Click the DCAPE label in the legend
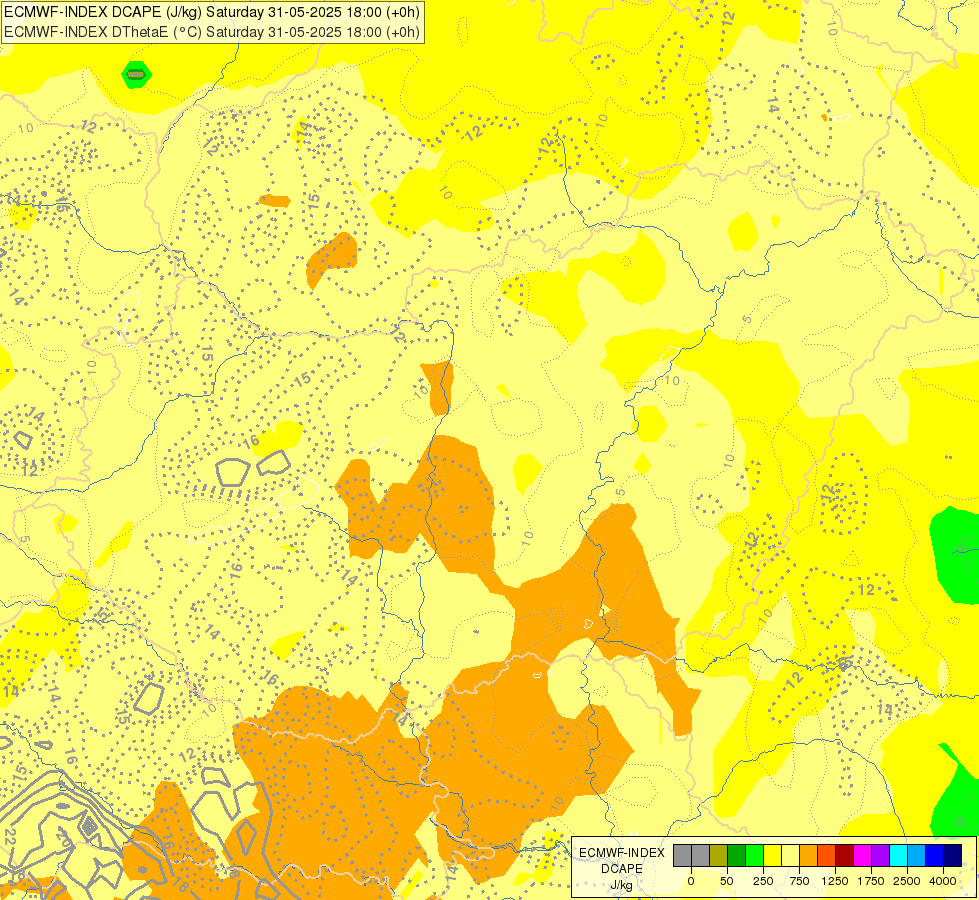The image size is (979, 900). click(x=622, y=869)
